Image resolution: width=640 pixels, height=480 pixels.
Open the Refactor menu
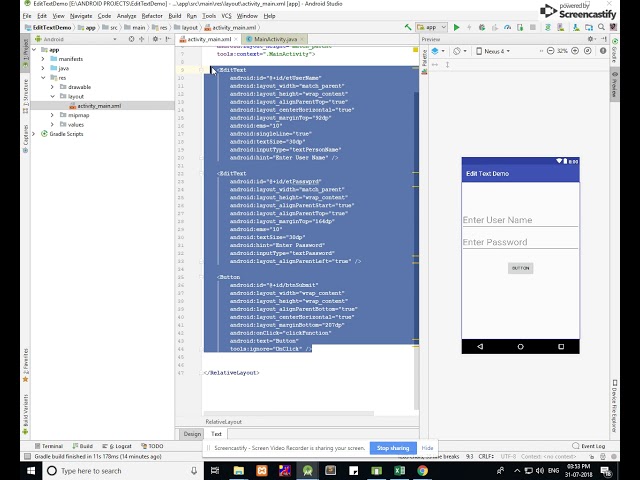point(152,16)
